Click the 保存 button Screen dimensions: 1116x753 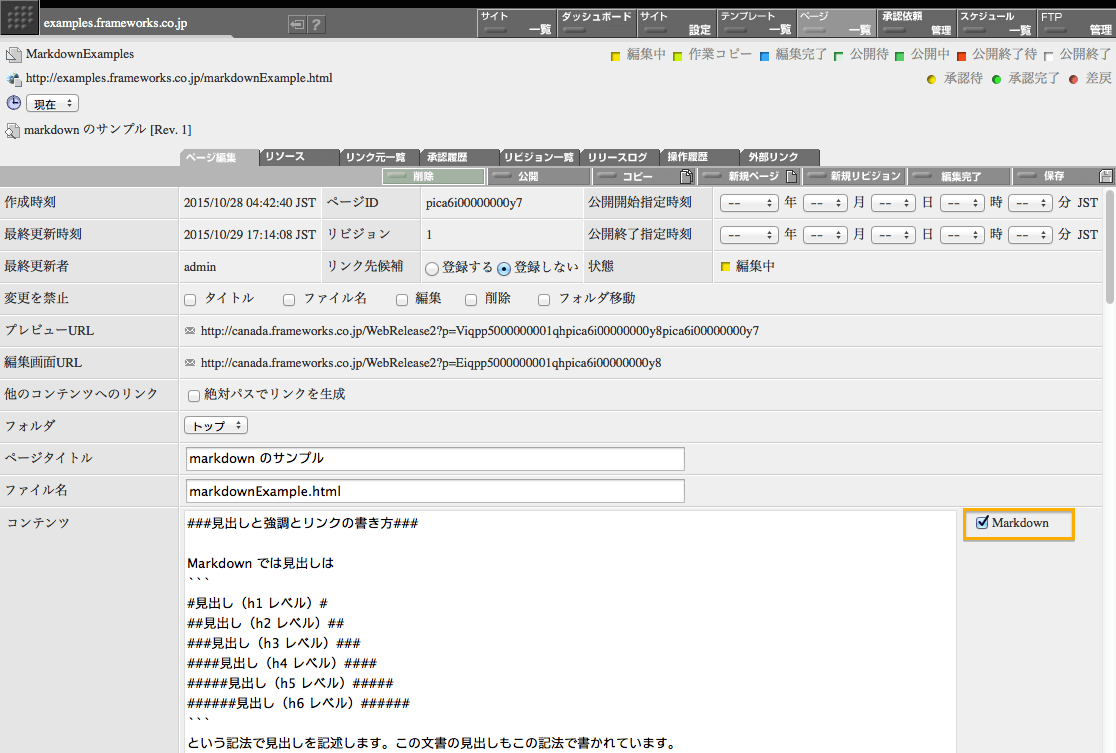1063,177
